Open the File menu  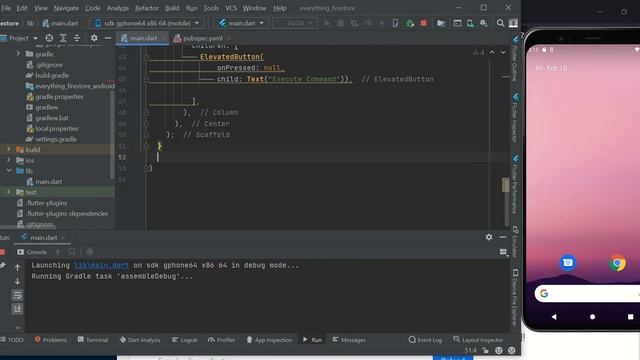[6, 8]
